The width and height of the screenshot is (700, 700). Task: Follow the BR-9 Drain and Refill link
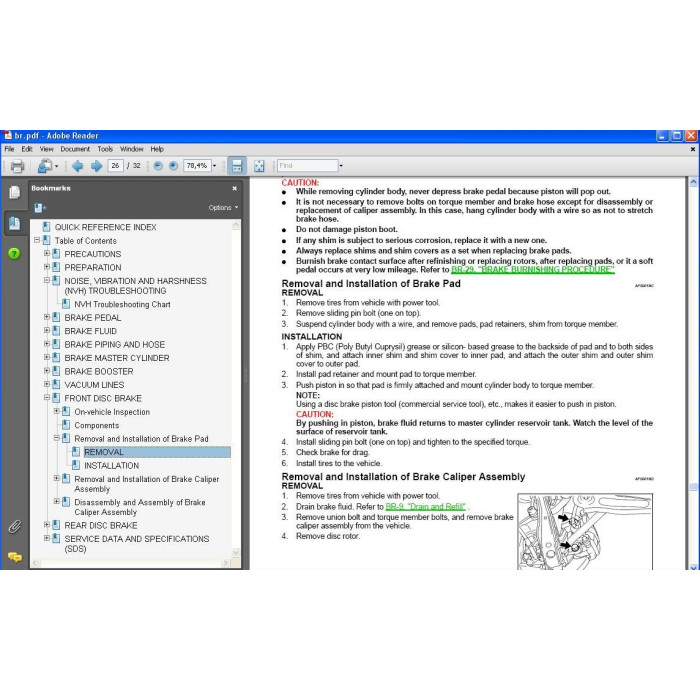tap(425, 507)
